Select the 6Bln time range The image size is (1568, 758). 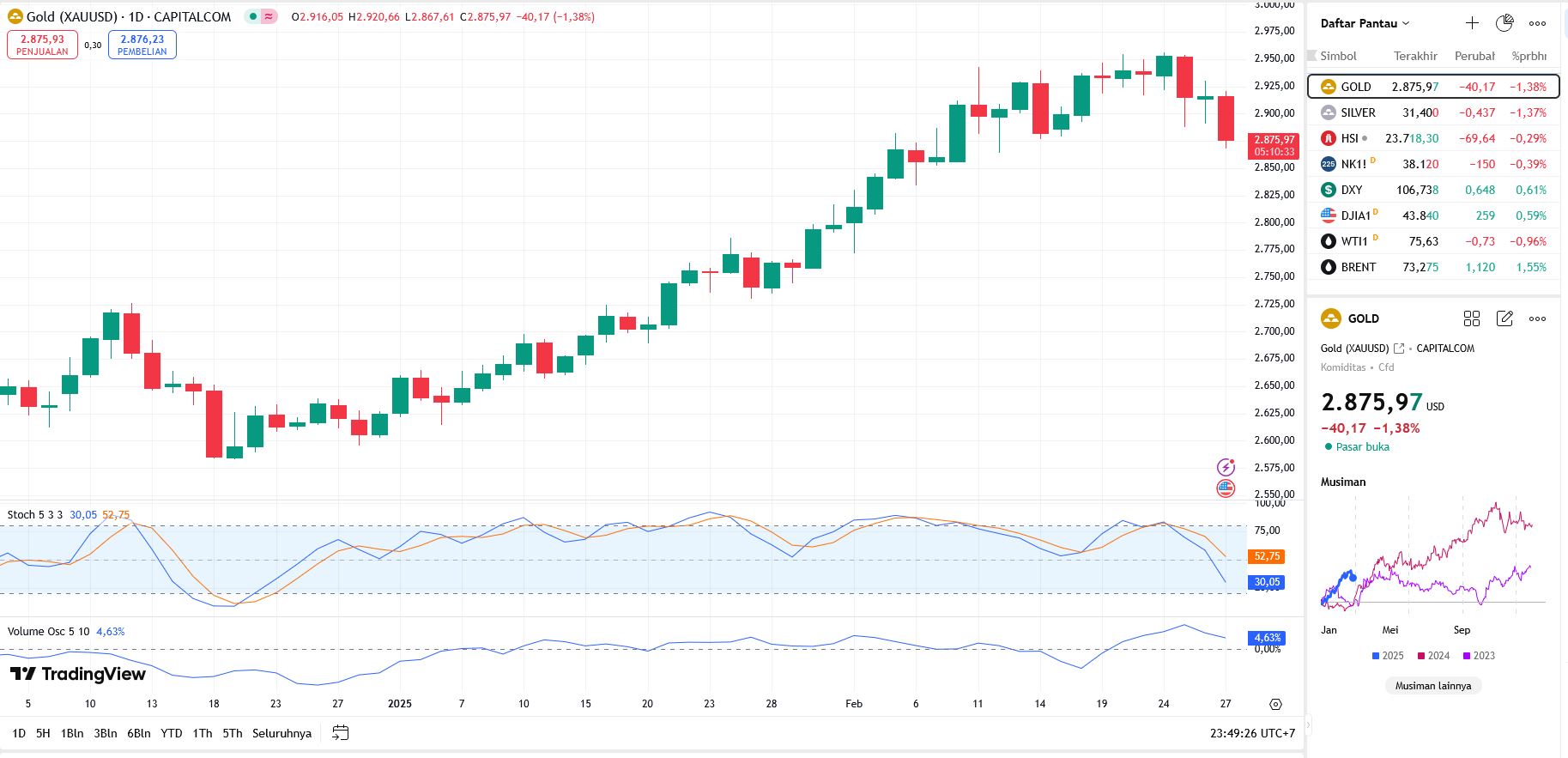pos(138,733)
